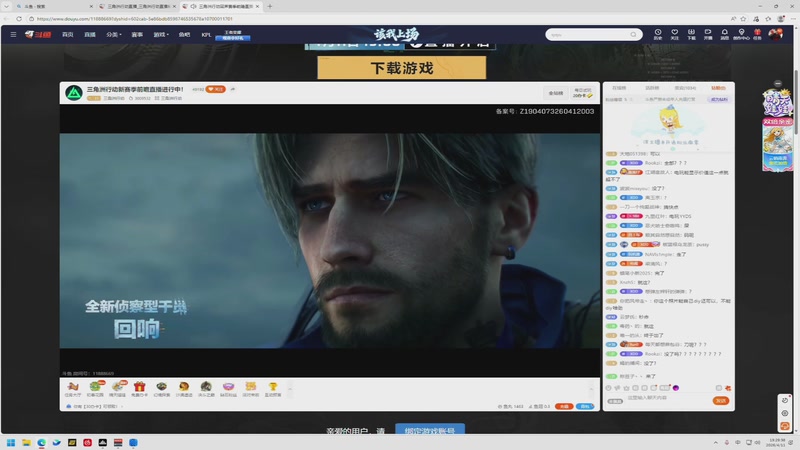The image size is (800, 450).
Task: Select the 贵宾 VIP tab in chat panel
Action: point(685,88)
